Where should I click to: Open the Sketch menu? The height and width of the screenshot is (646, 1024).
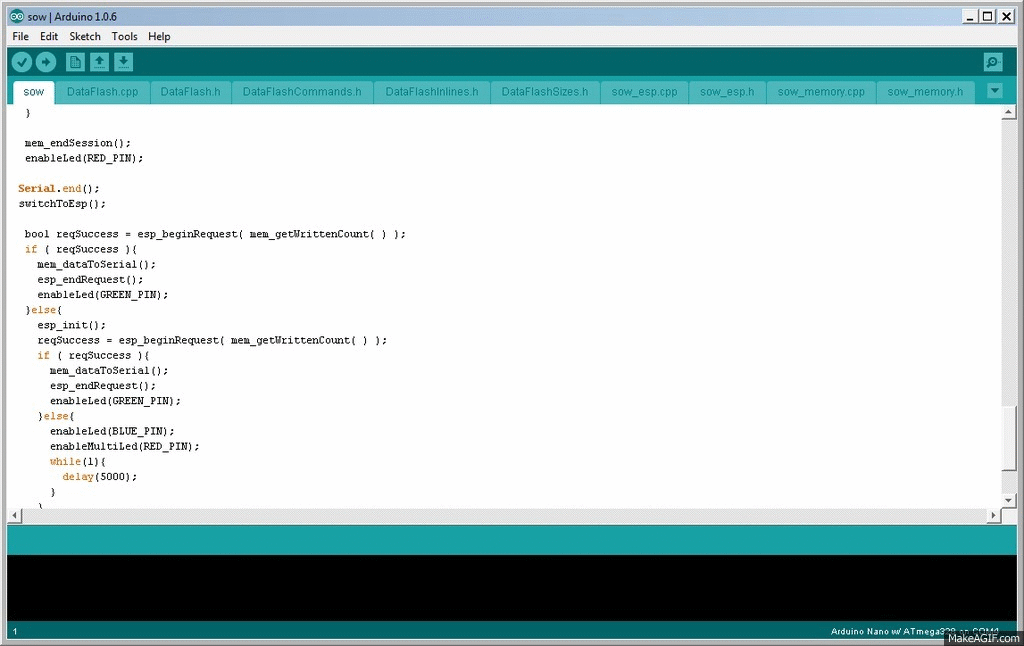(x=85, y=36)
